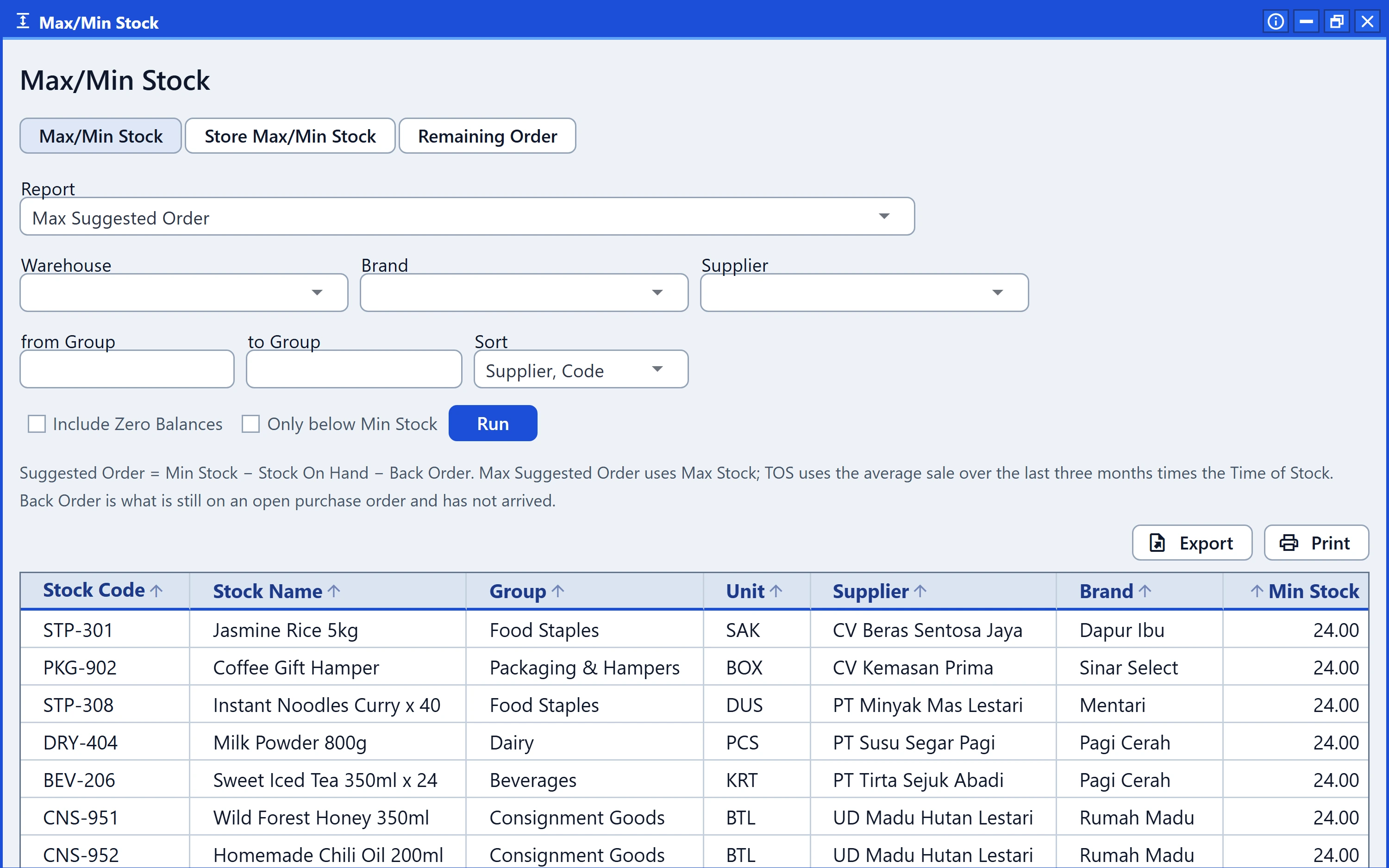Tick Only below Min Stock checkbox
This screenshot has width=1389, height=868.
tap(251, 424)
